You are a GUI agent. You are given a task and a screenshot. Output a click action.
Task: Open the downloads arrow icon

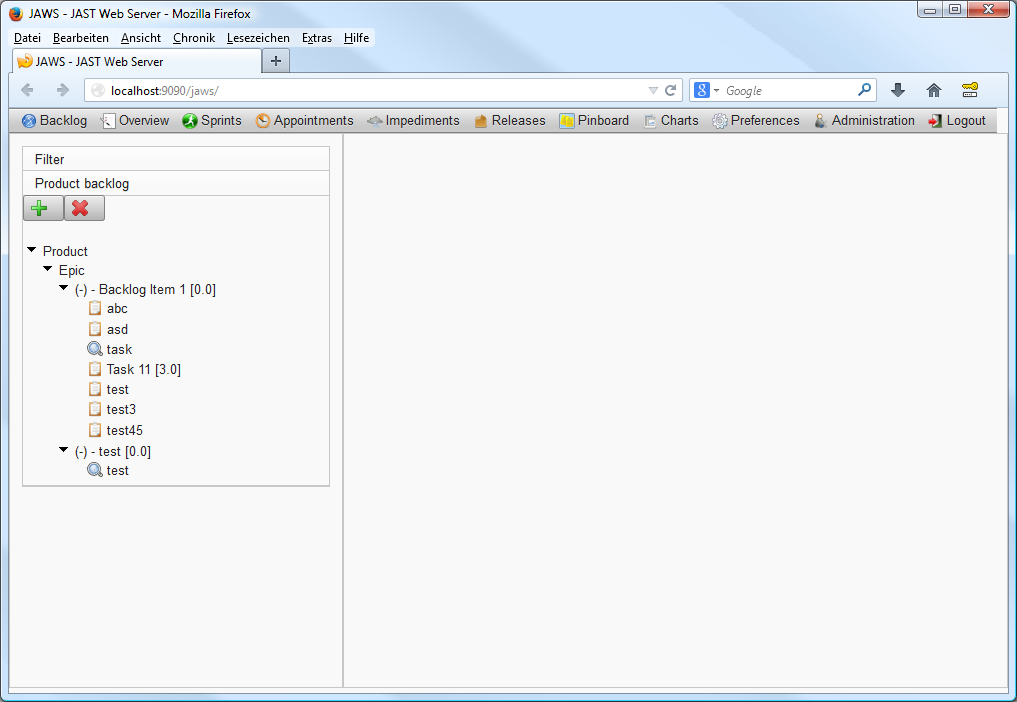897,90
